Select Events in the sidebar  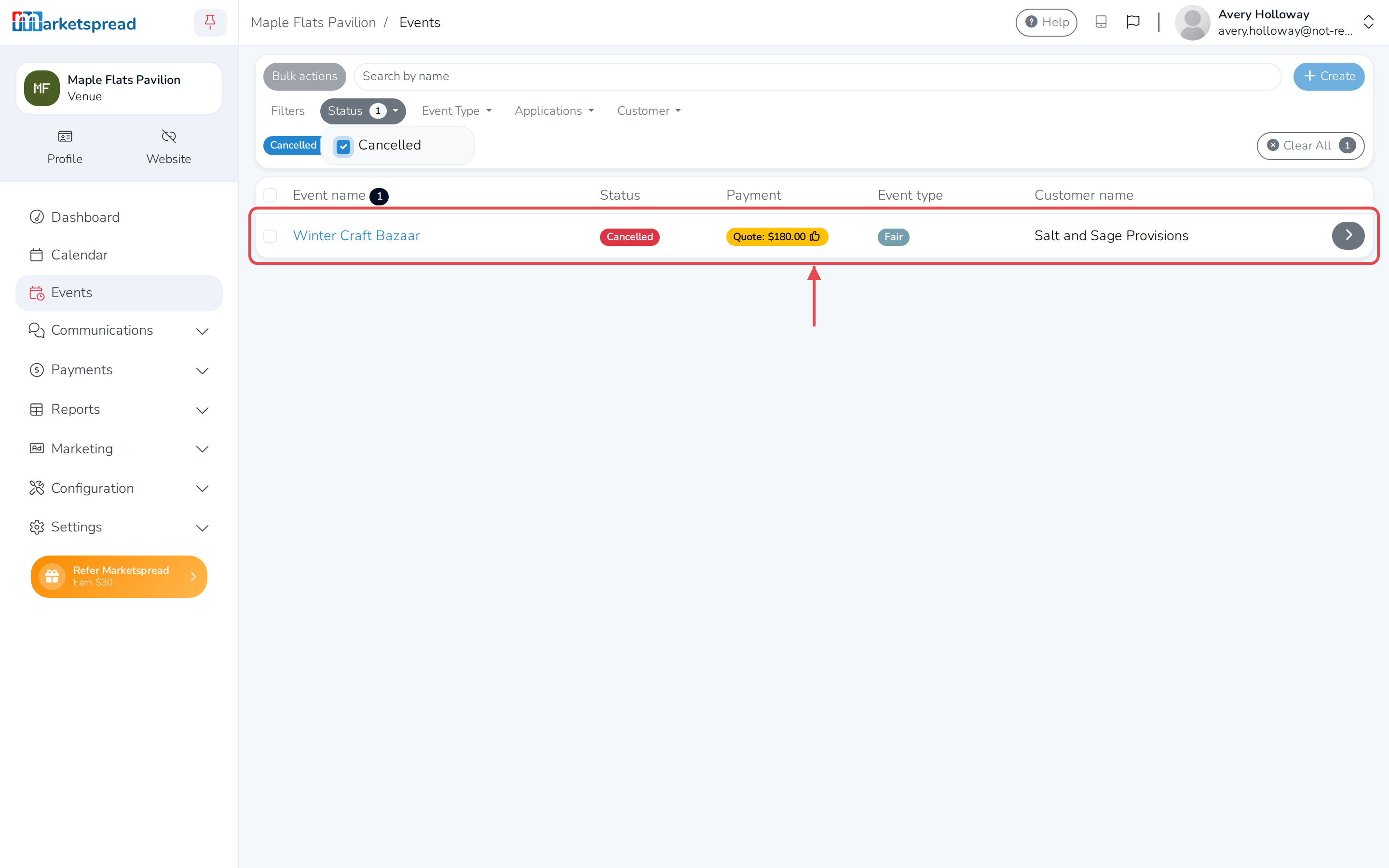(x=119, y=293)
